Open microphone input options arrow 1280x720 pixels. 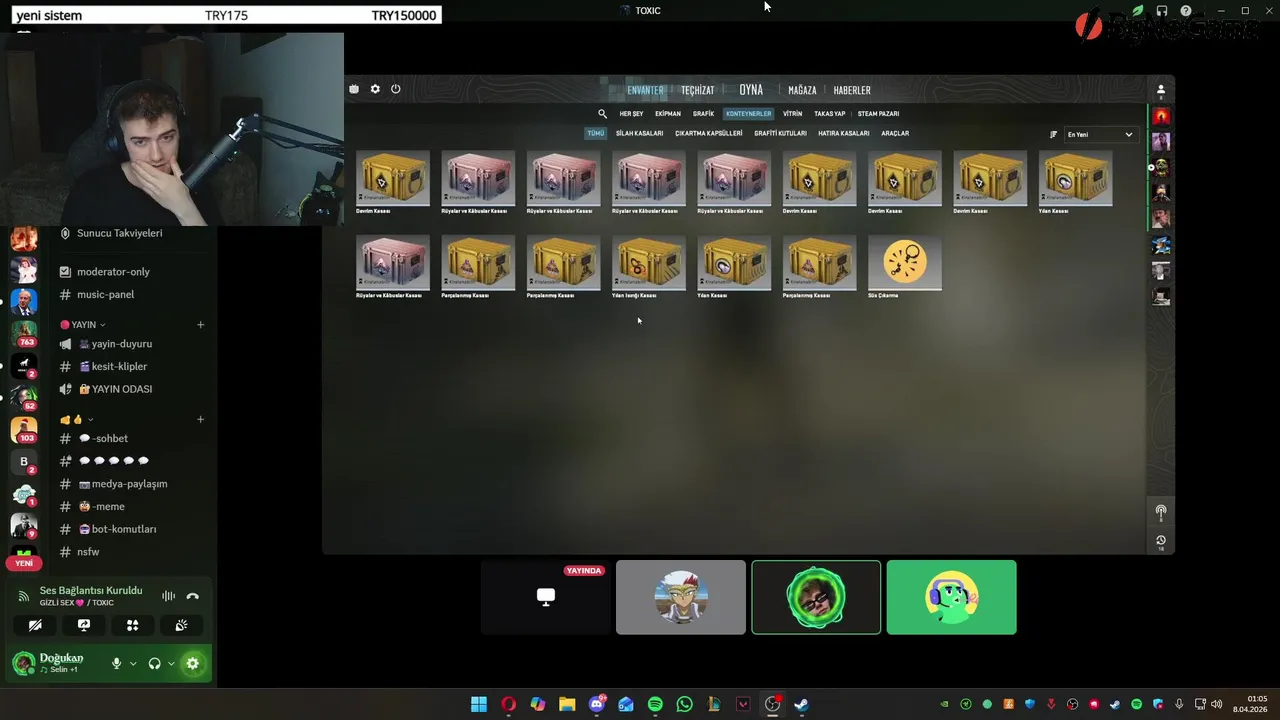pos(133,663)
